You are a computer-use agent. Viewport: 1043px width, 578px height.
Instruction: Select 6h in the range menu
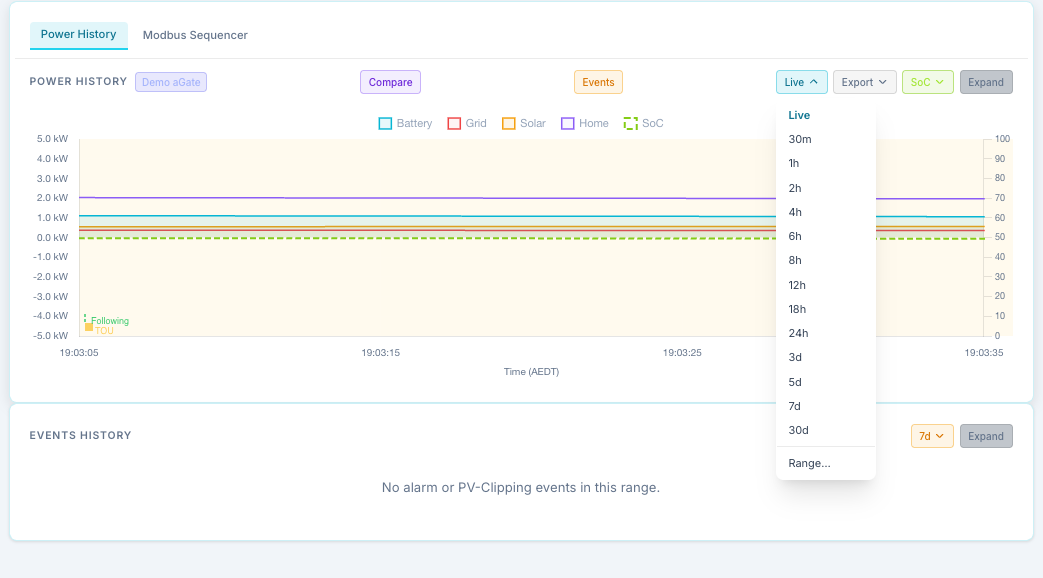pos(825,236)
